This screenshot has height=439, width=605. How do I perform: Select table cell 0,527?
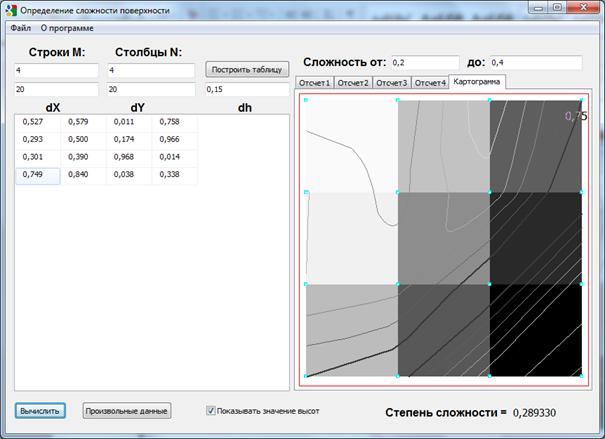[37, 122]
